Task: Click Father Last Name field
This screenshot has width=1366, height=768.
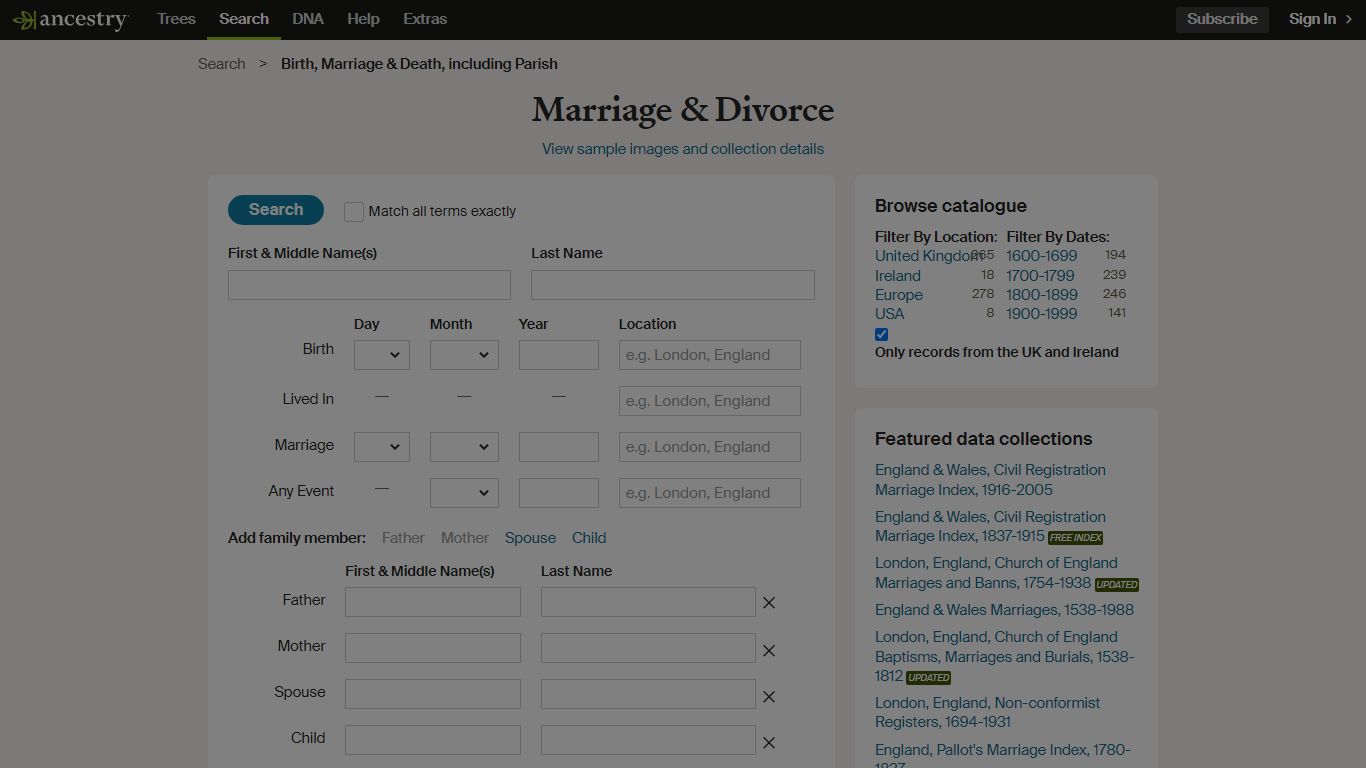Action: tap(648, 602)
